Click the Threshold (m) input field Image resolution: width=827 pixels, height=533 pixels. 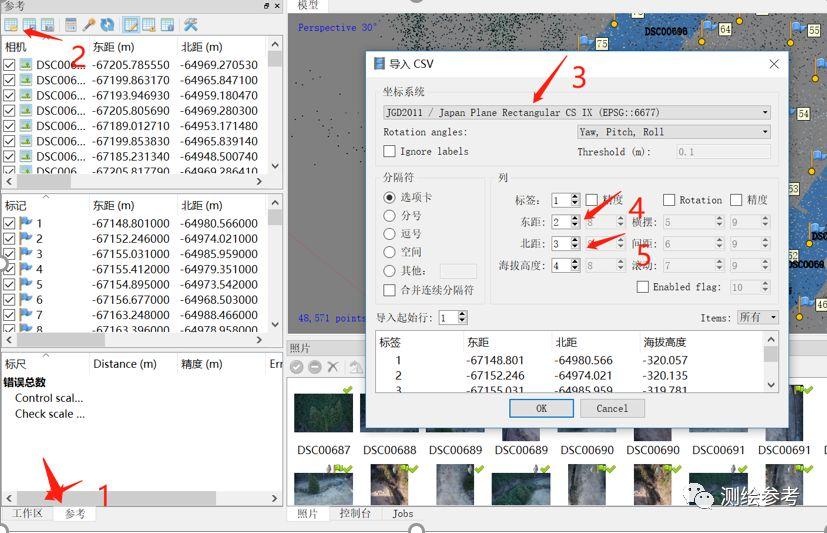(x=723, y=152)
